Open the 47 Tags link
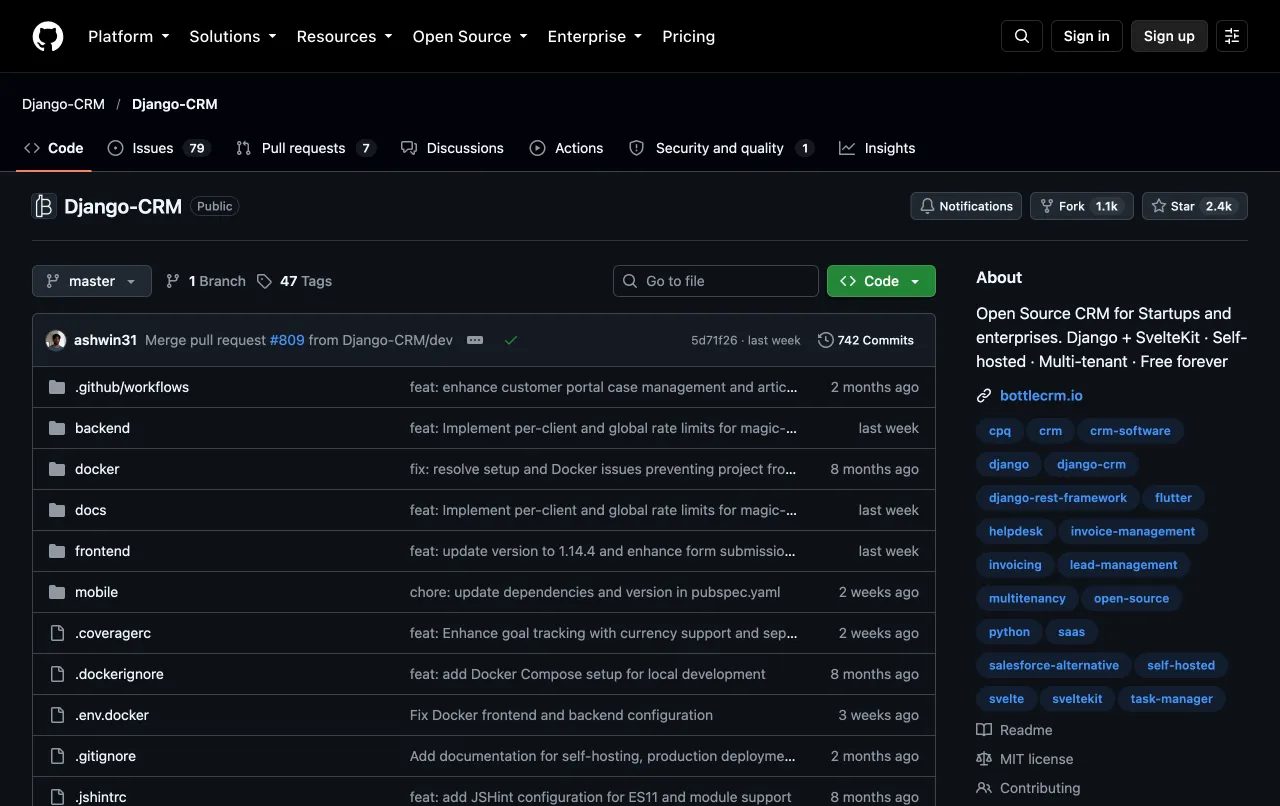1280x806 pixels. (x=294, y=281)
